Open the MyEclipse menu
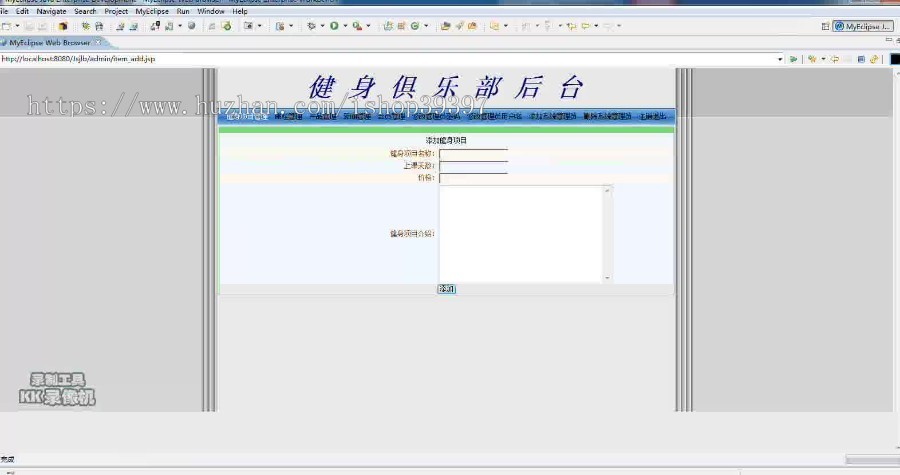This screenshot has height=475, width=900. click(152, 11)
